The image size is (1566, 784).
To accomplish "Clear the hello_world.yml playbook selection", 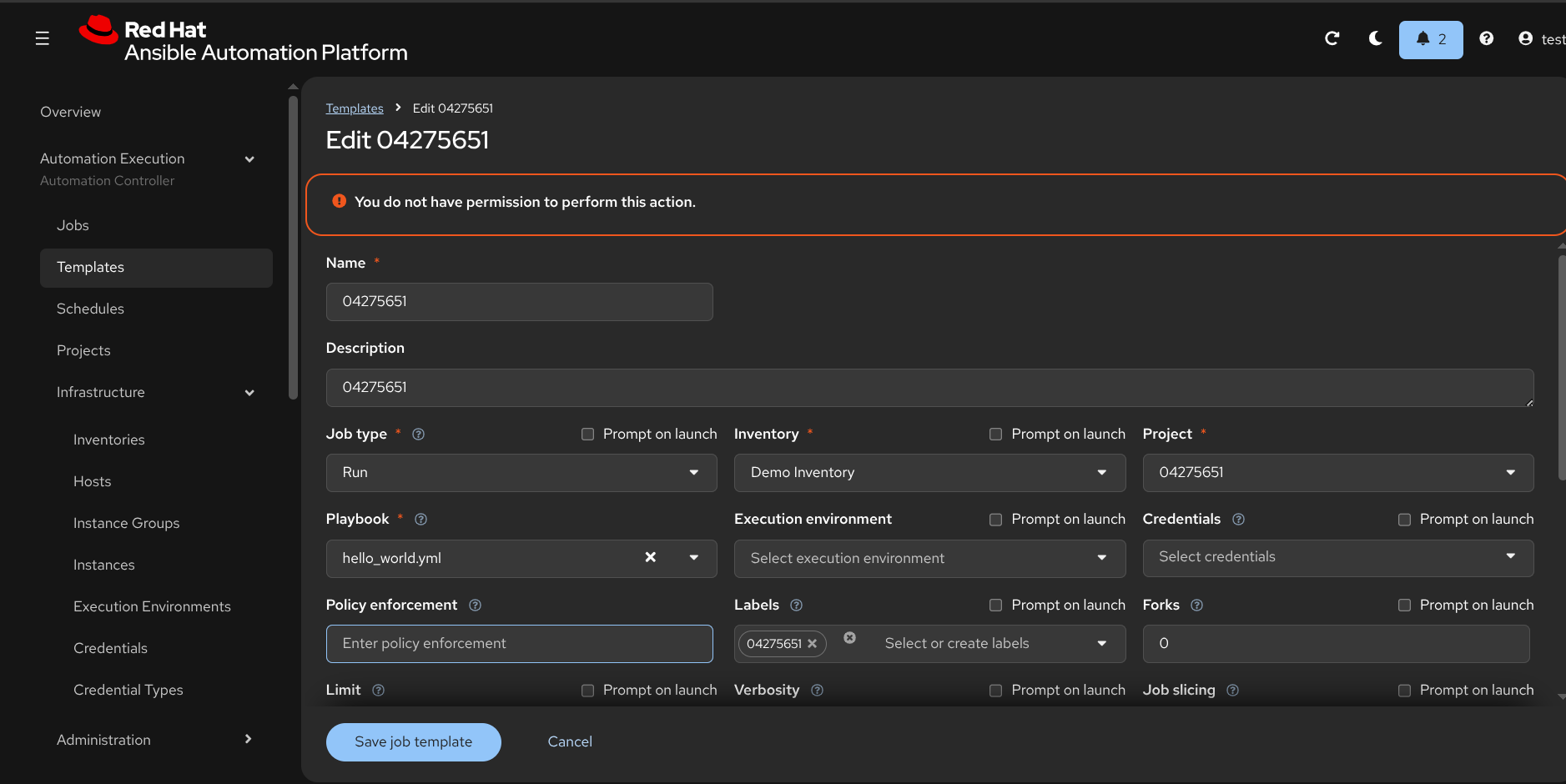I will [650, 557].
